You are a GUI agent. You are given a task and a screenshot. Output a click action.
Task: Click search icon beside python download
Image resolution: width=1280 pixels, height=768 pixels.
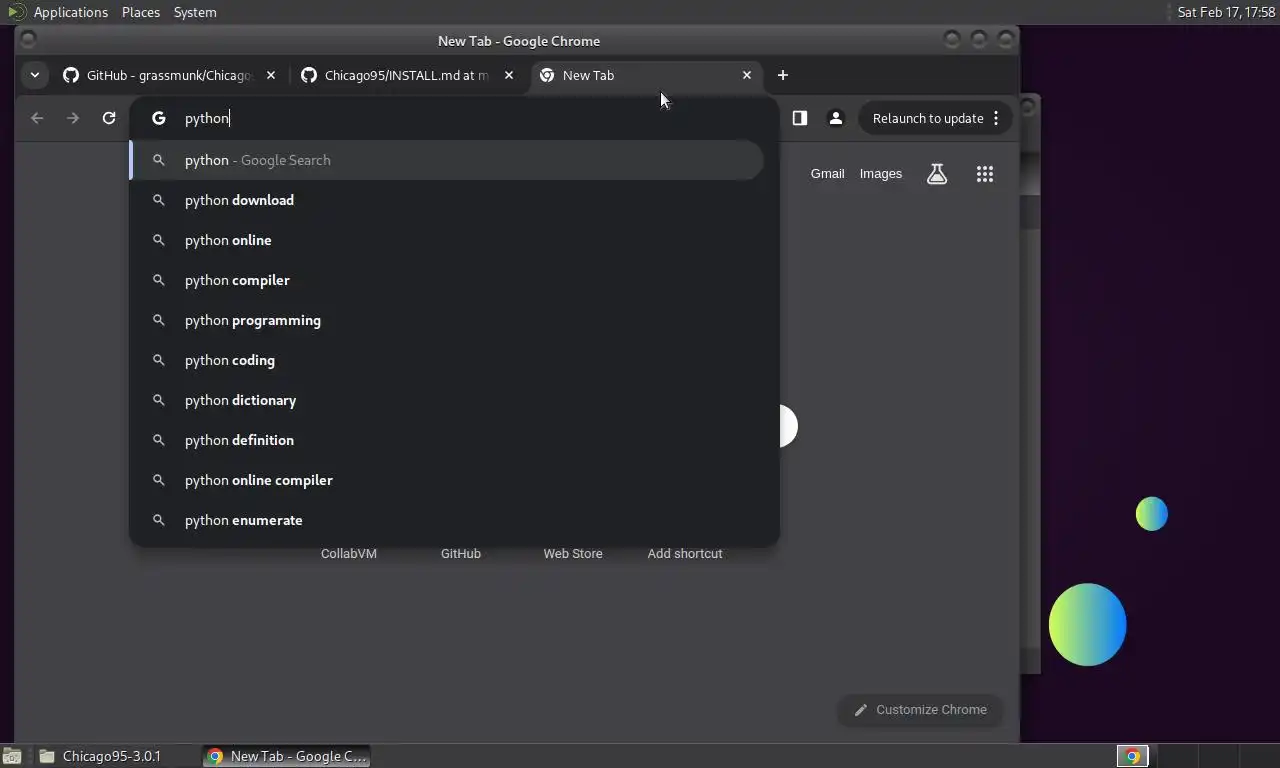coord(158,200)
